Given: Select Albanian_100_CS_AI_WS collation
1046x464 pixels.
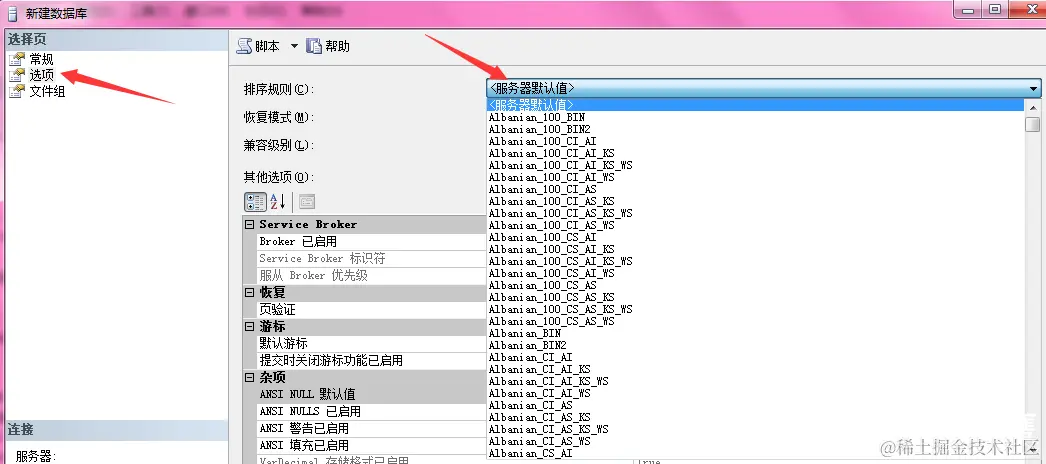Looking at the screenshot, I should [755, 273].
